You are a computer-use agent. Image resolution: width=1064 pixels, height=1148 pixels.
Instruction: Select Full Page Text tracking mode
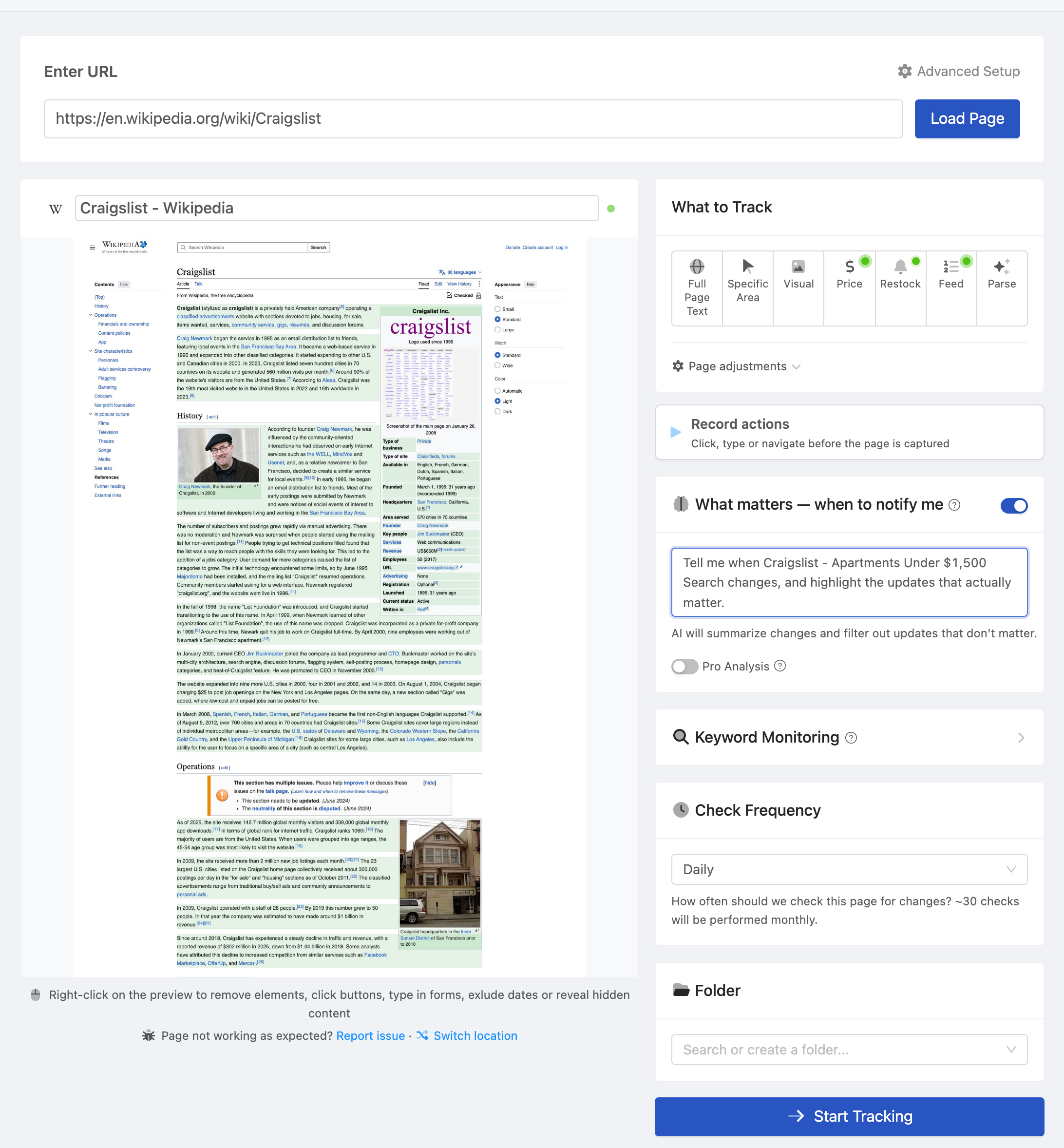coord(697,288)
